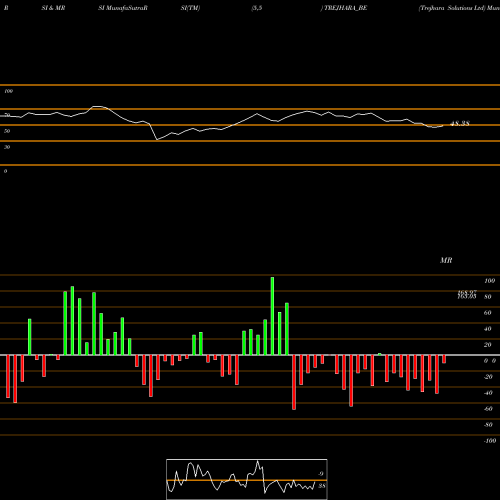This screenshot has width=500, height=500.
Task: Click the 'SI(TM)' header label
Action: 190,8
